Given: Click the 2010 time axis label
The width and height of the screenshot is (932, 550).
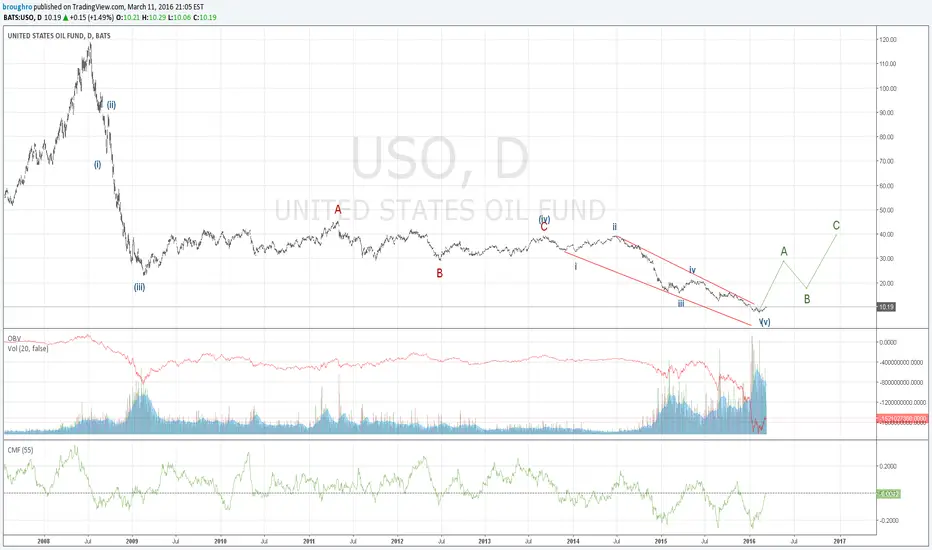Looking at the screenshot, I should (220, 542).
